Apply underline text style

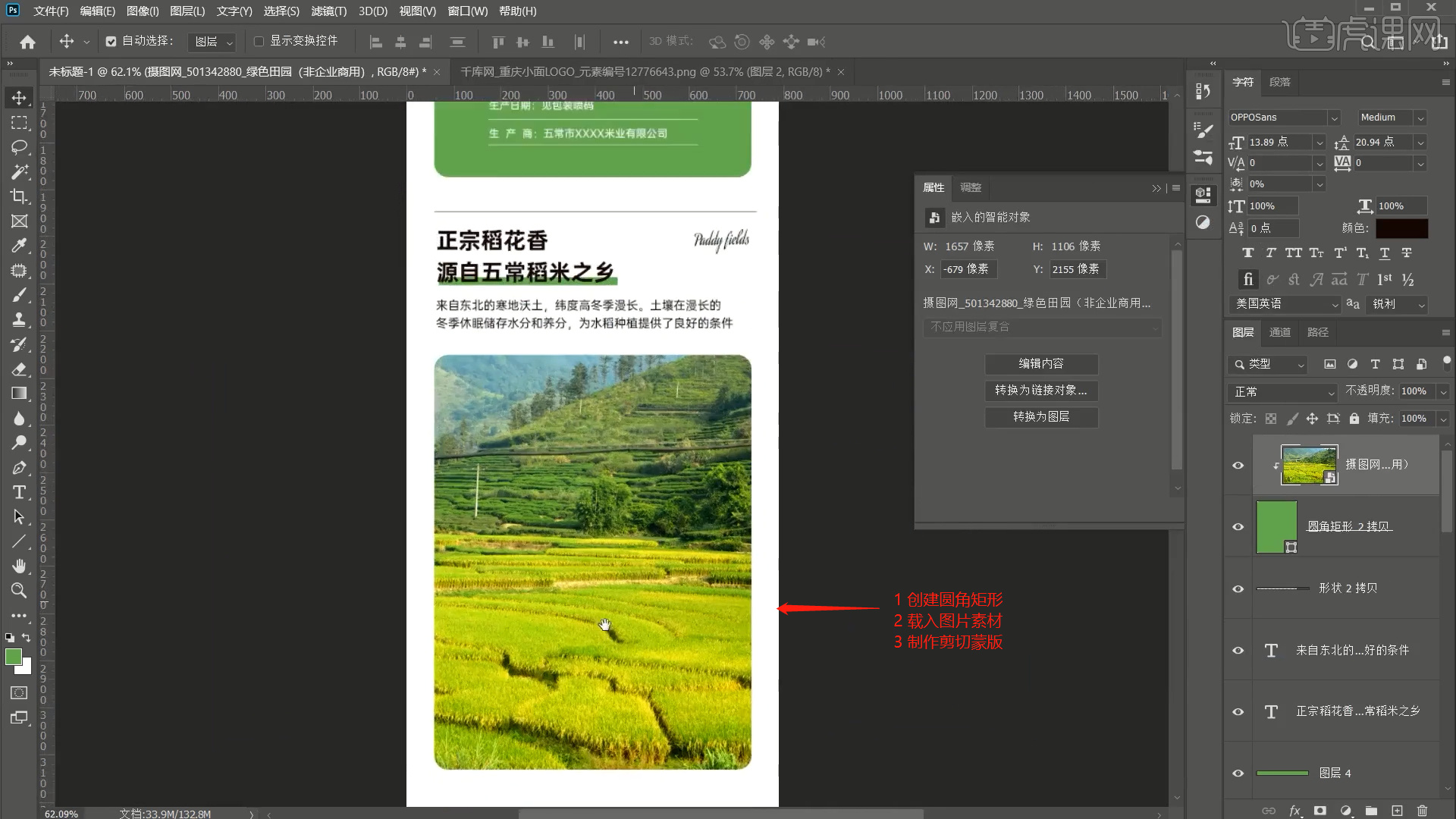[1385, 253]
